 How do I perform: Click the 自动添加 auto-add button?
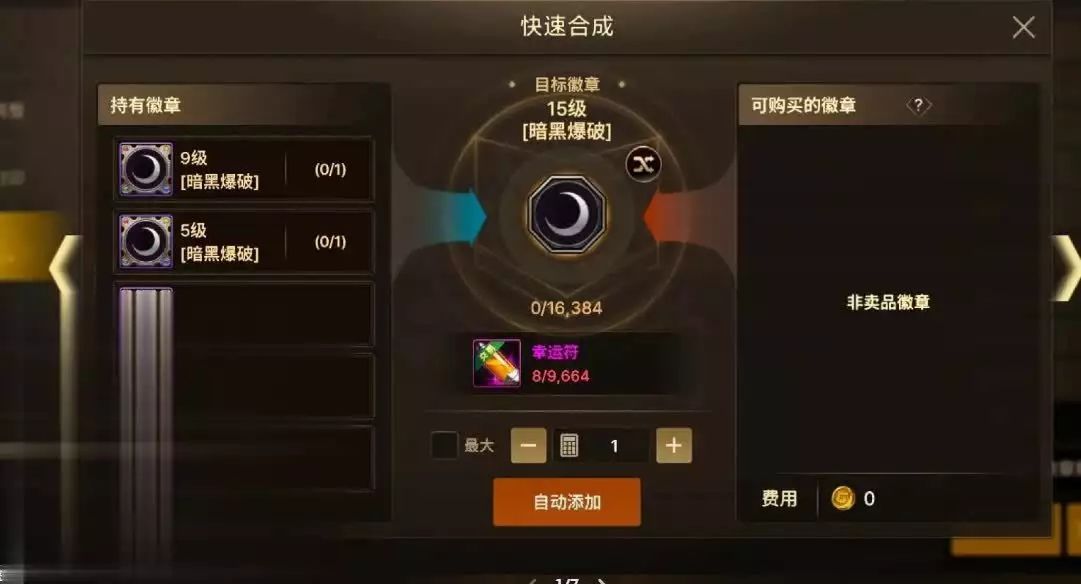pyautogui.click(x=567, y=502)
